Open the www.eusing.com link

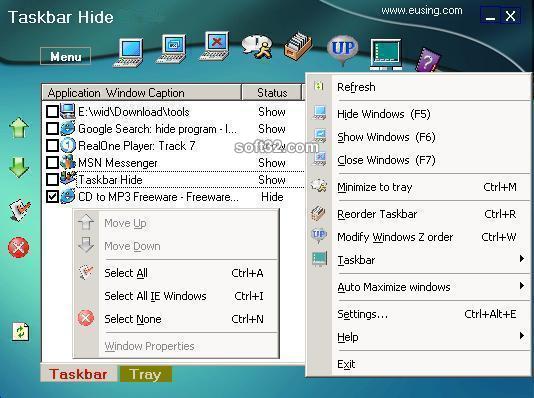click(422, 11)
